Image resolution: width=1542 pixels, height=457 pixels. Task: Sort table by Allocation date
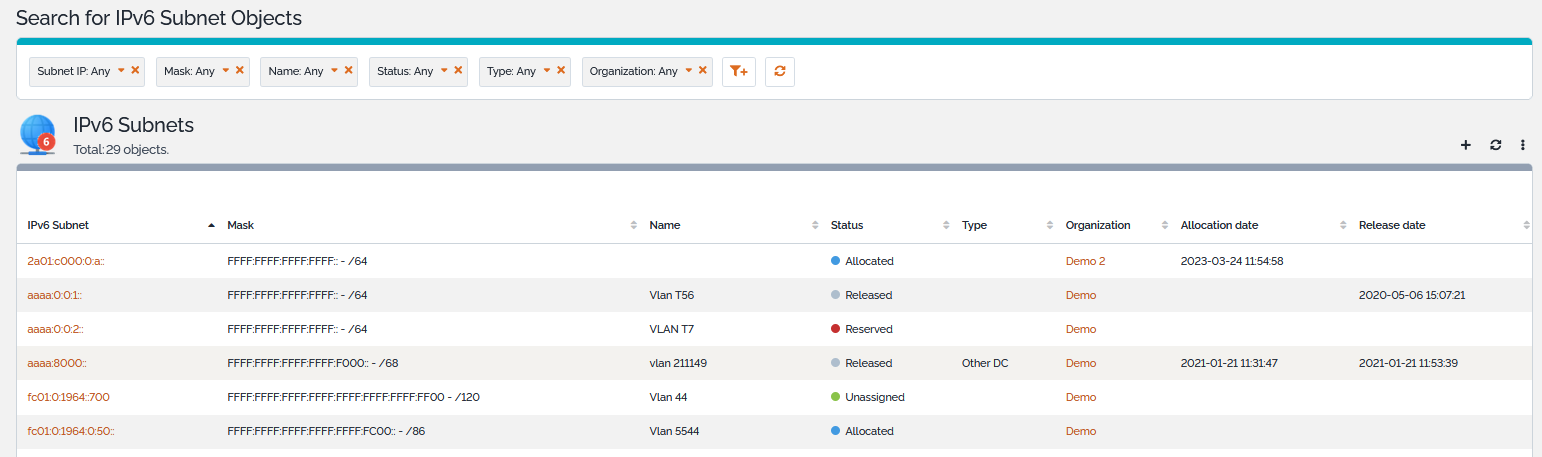1219,225
